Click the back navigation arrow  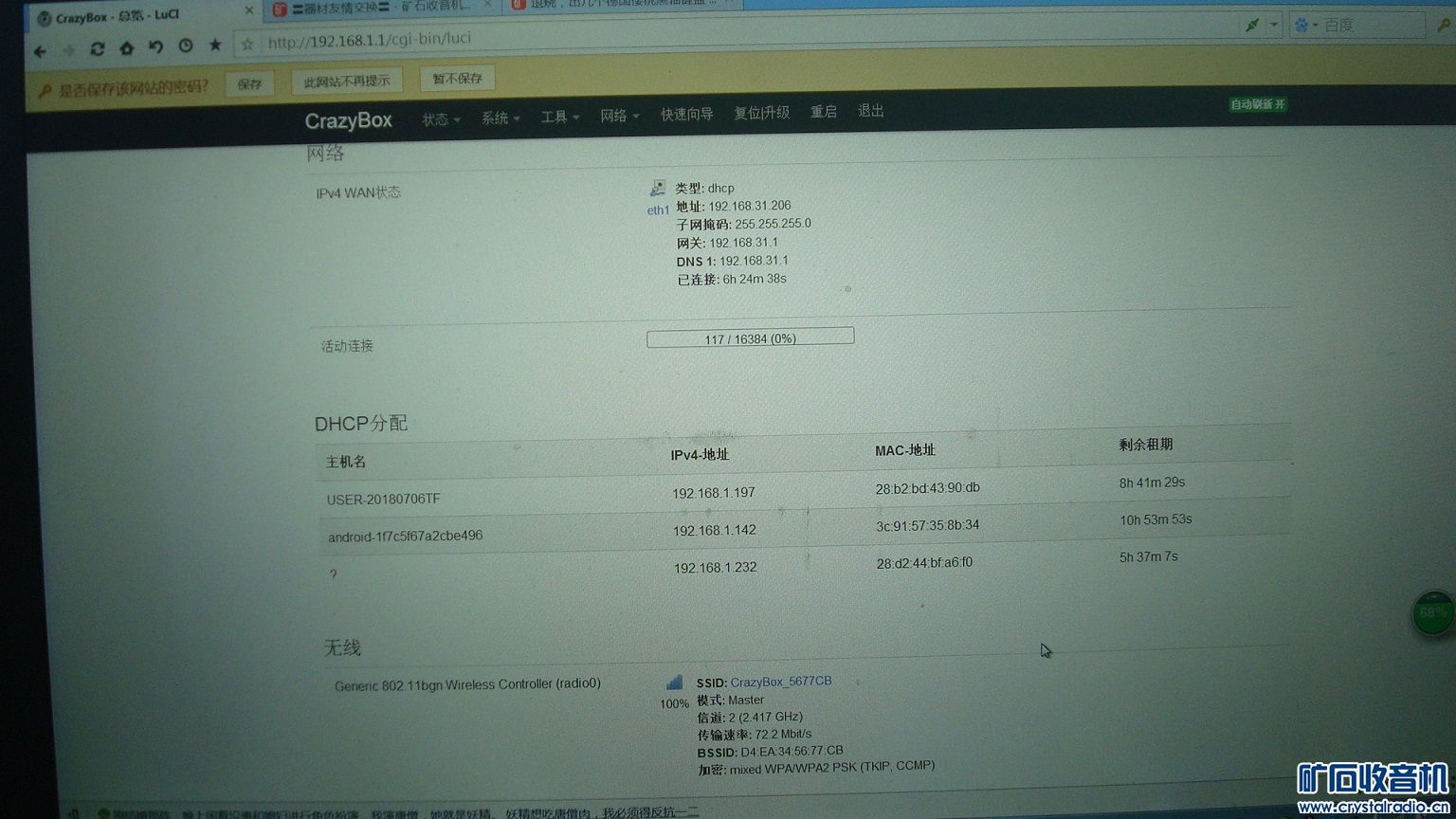pyautogui.click(x=40, y=51)
